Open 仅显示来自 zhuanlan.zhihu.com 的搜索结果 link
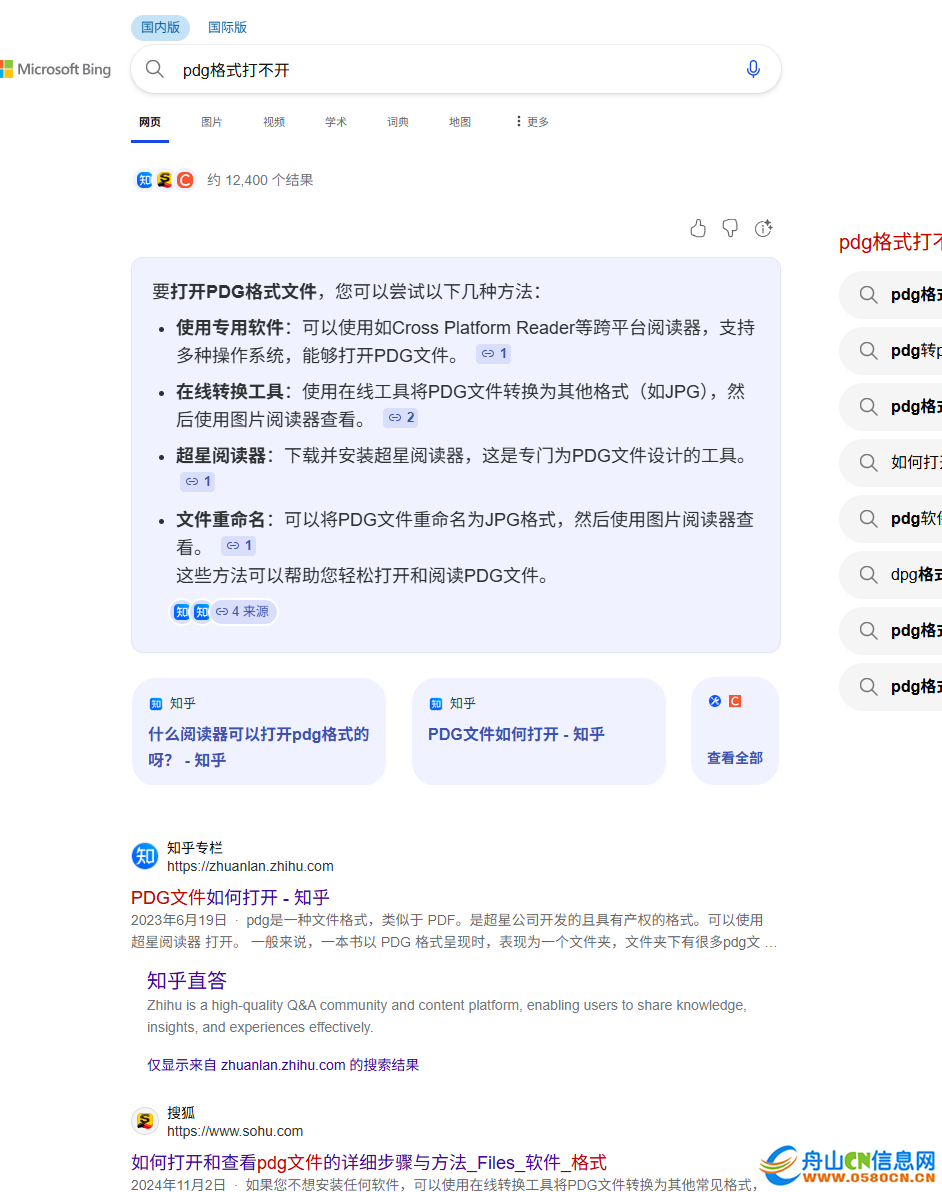 click(283, 1065)
